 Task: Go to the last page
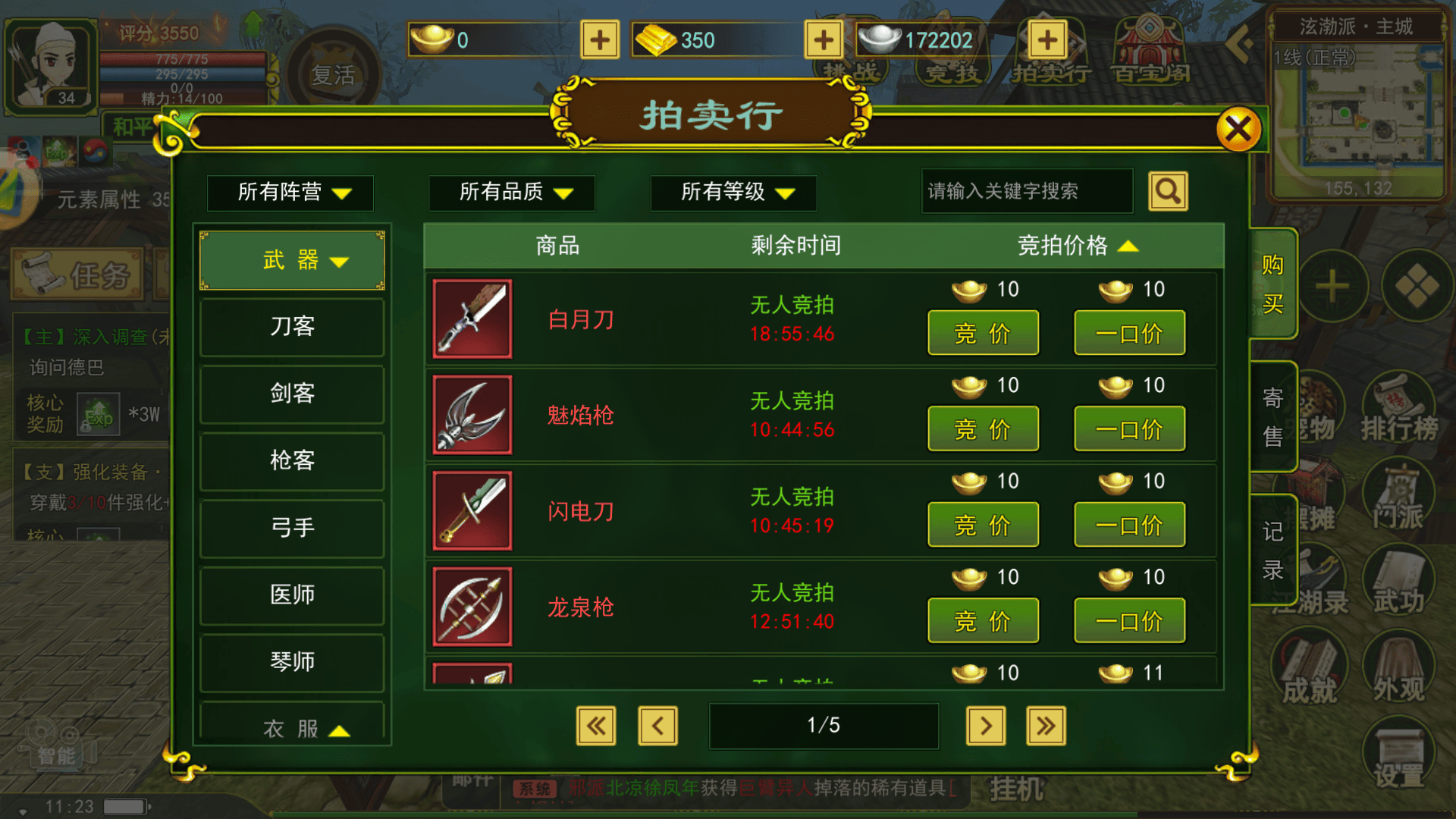tap(1046, 726)
